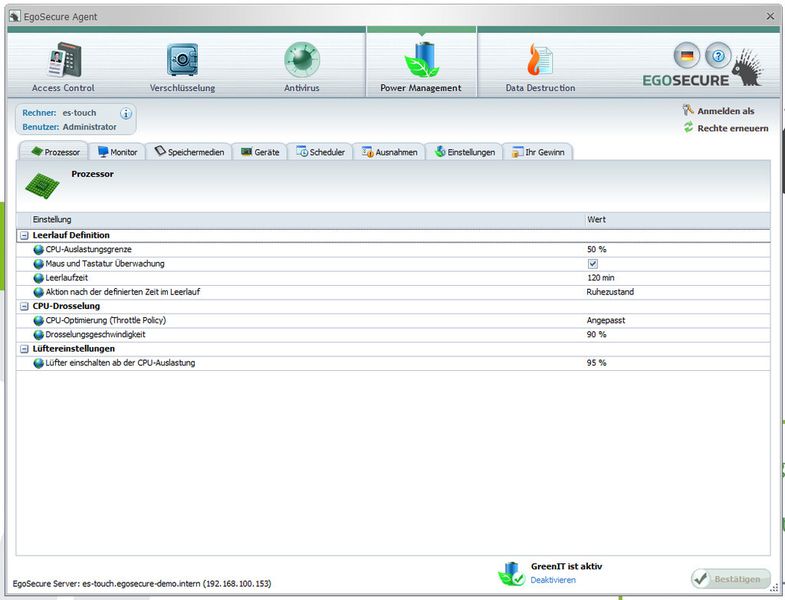Click the resize grip at window corner
This screenshot has width=785, height=600.
(774, 588)
